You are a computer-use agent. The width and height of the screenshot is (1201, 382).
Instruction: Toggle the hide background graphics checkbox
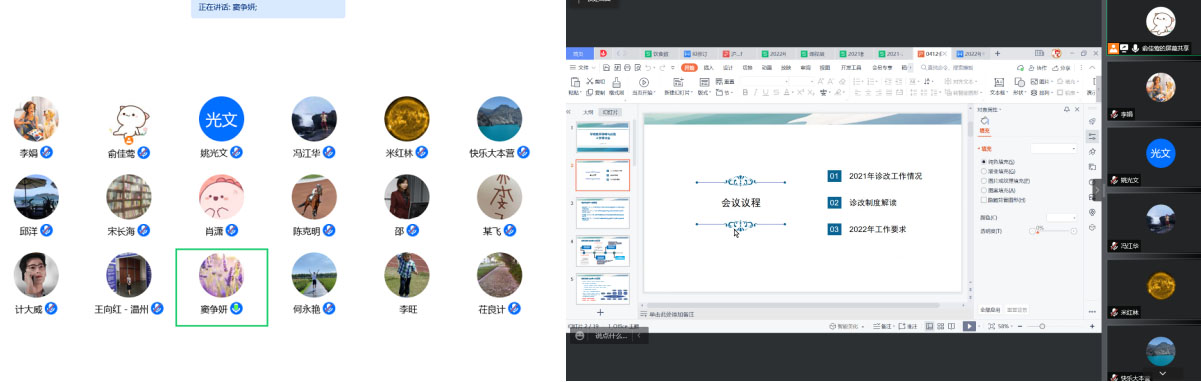(x=984, y=199)
